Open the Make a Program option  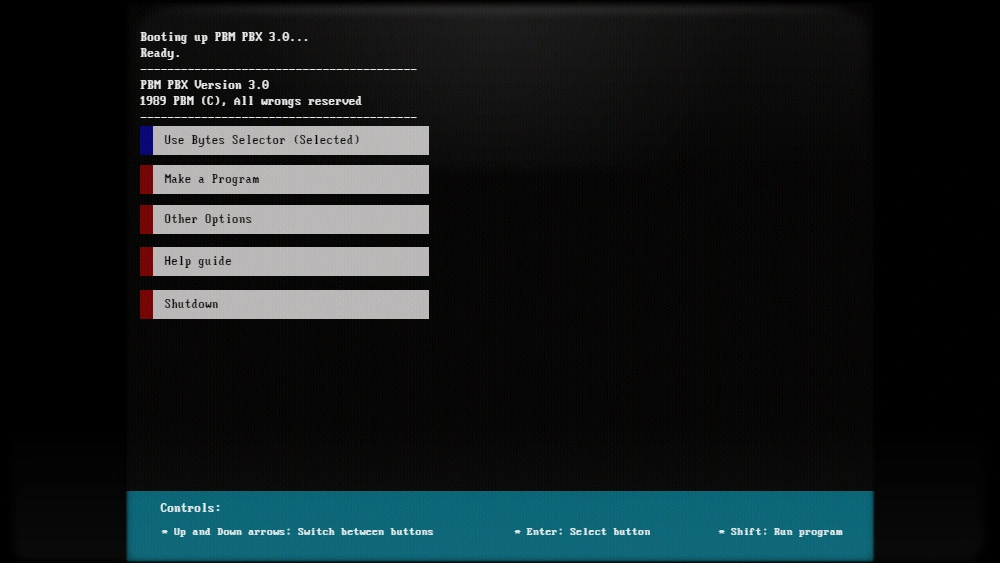[x=284, y=179]
